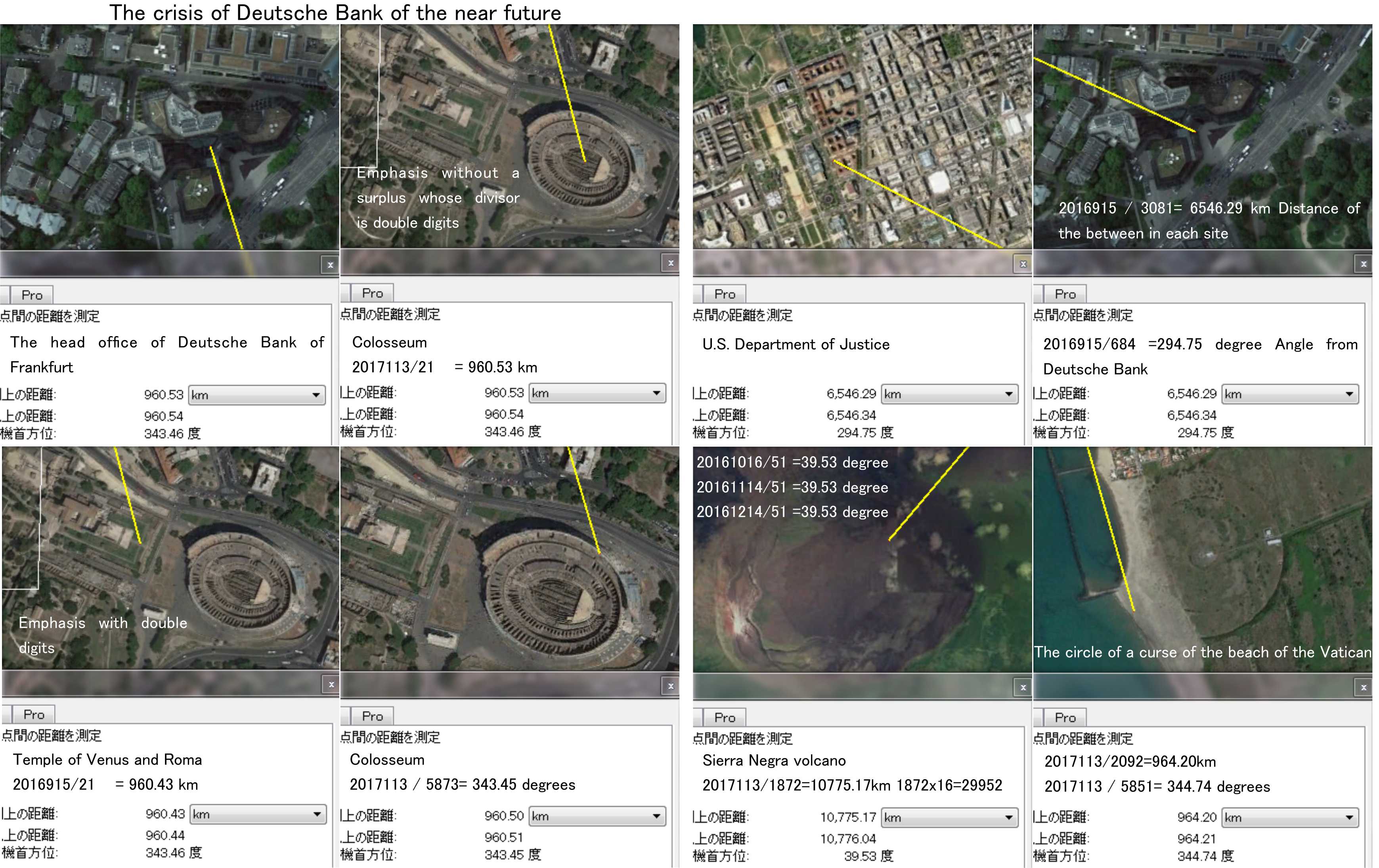Close the Temple of Venus and Roma panel
This screenshot has height=868, width=1379.
point(331,684)
